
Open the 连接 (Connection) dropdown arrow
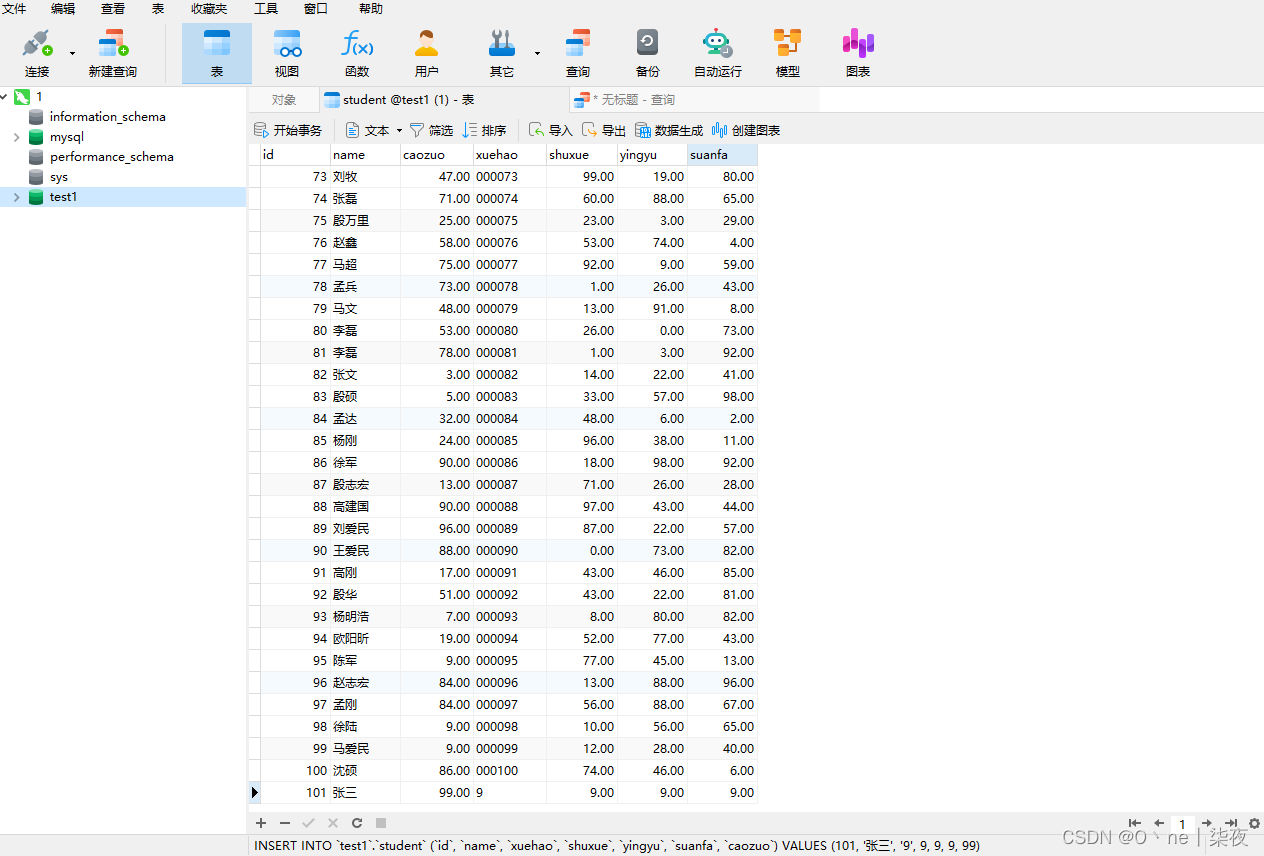tap(70, 55)
